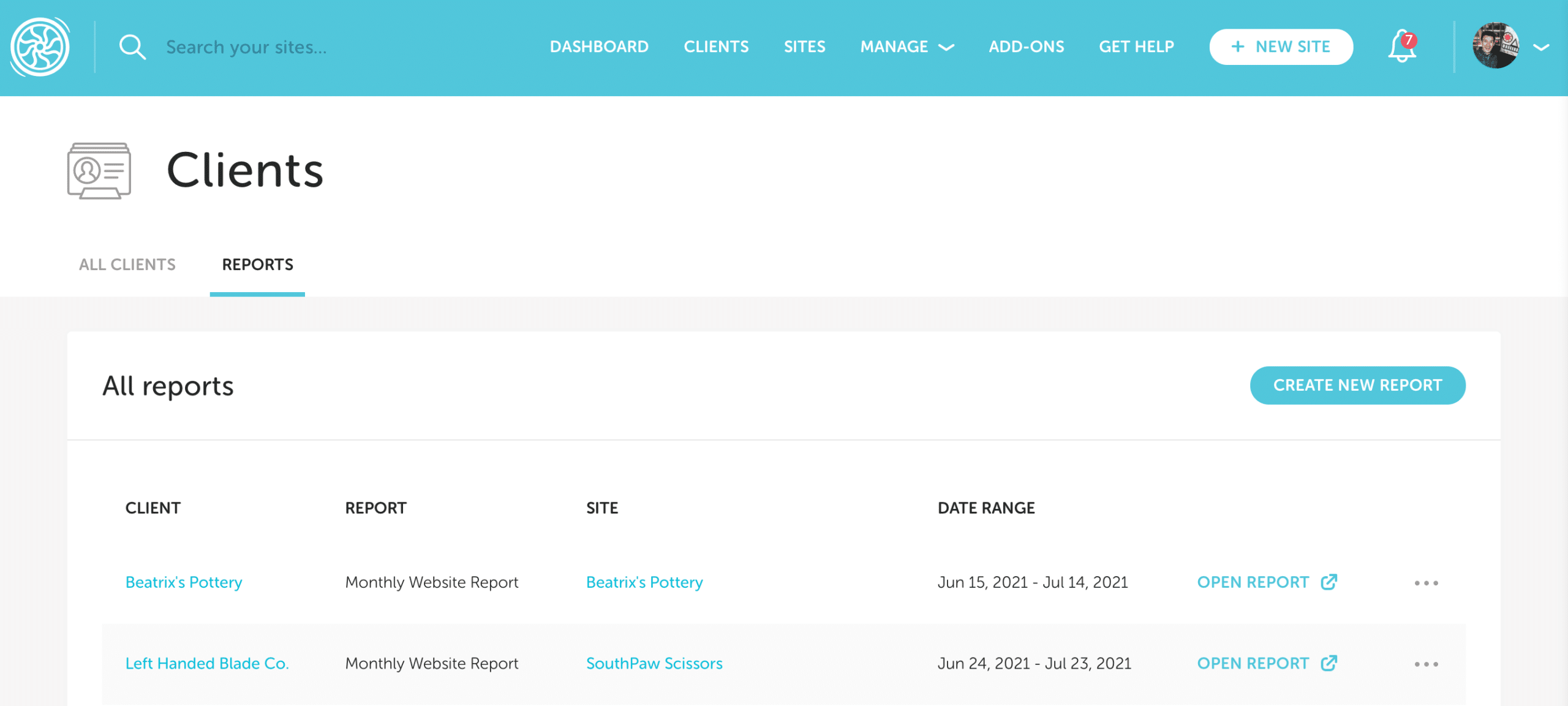Open more options for Left Handed Blade row
The image size is (1568, 706).
tap(1426, 664)
